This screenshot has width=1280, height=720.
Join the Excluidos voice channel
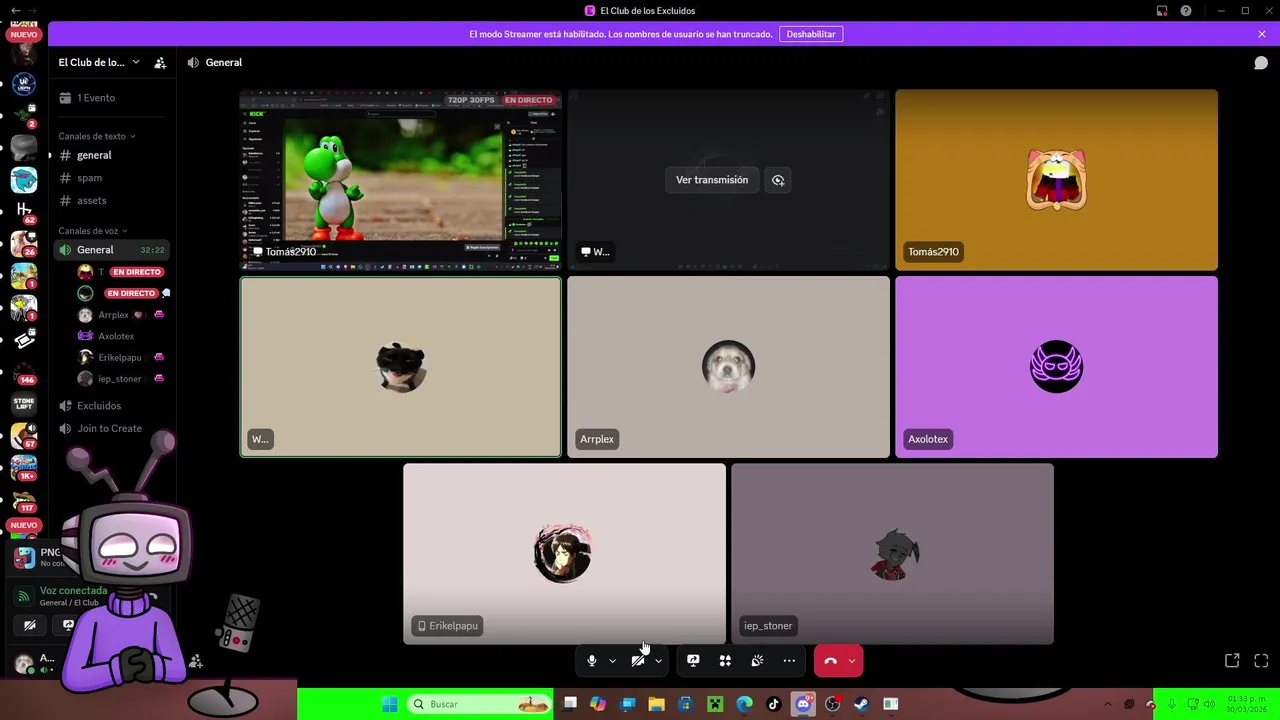[x=112, y=406]
